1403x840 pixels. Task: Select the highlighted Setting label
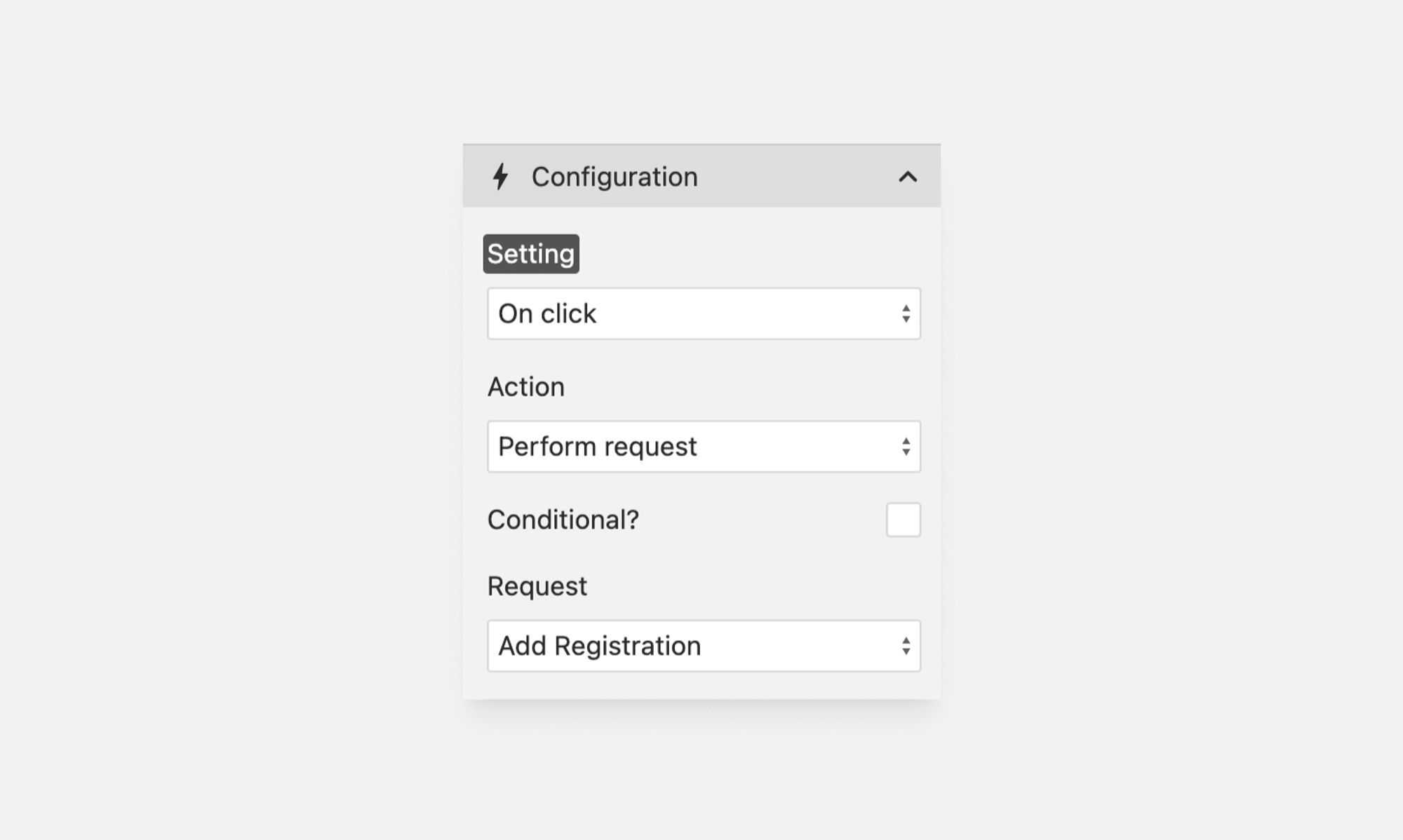531,254
